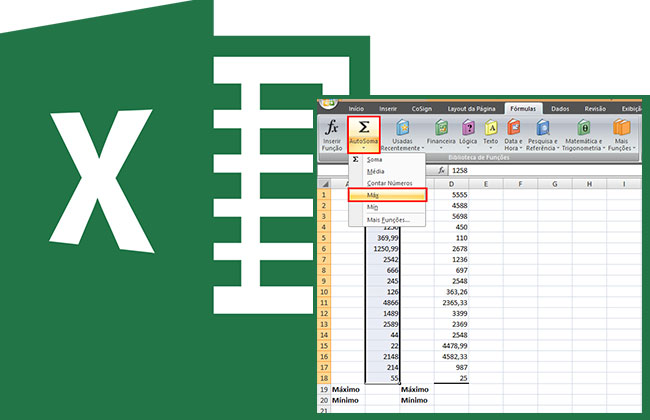Click the Inserir Função fx button
Screen dimensions: 650x420
click(332, 135)
